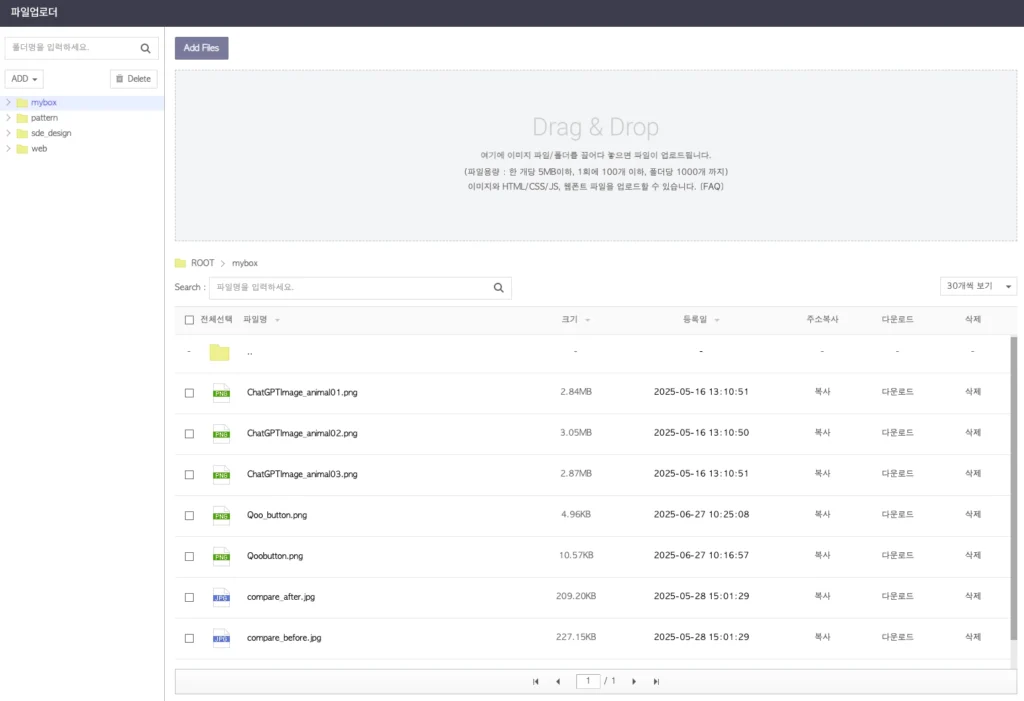Click the web folder icon in tree

[x=22, y=149]
